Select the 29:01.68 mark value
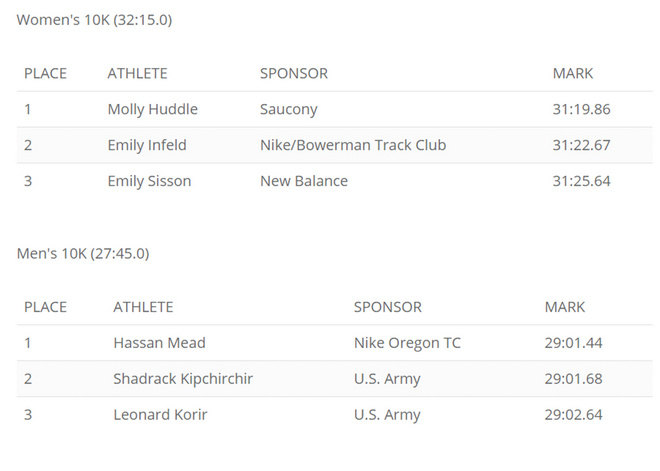This screenshot has width=660, height=471. click(x=573, y=379)
